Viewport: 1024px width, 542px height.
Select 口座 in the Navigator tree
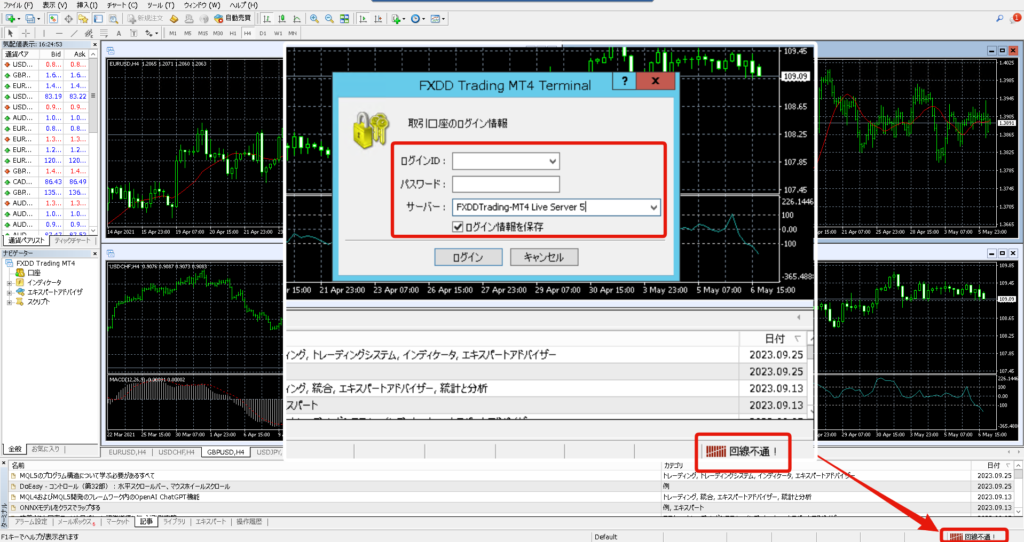34,273
